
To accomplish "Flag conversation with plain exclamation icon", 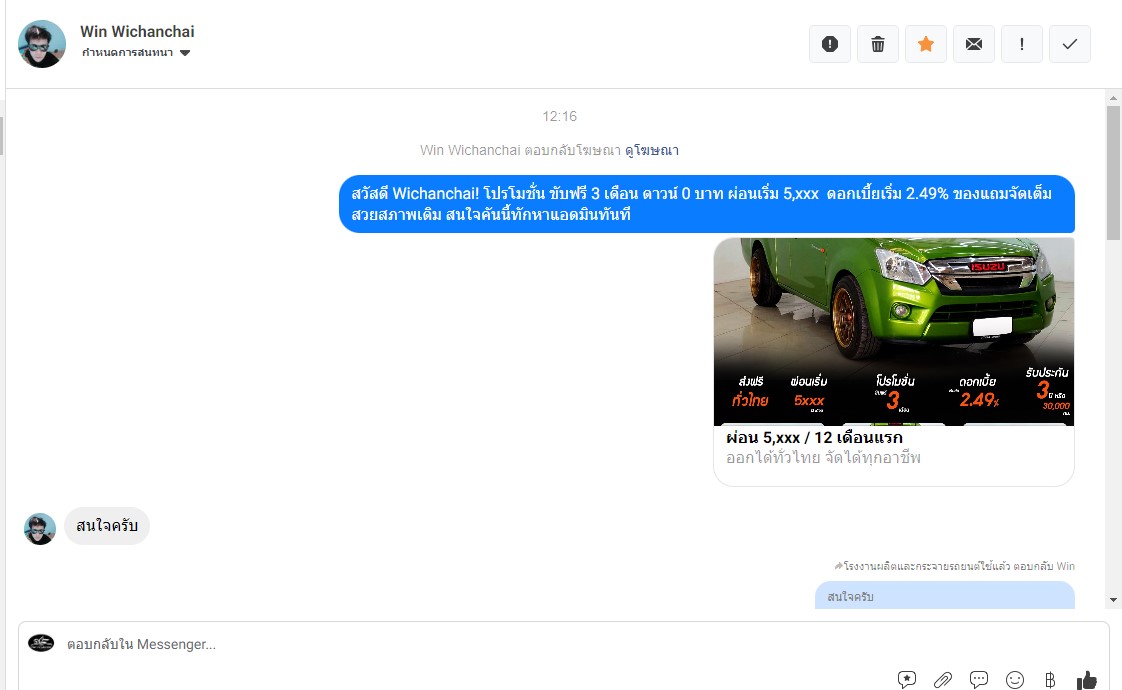I will coord(1021,44).
